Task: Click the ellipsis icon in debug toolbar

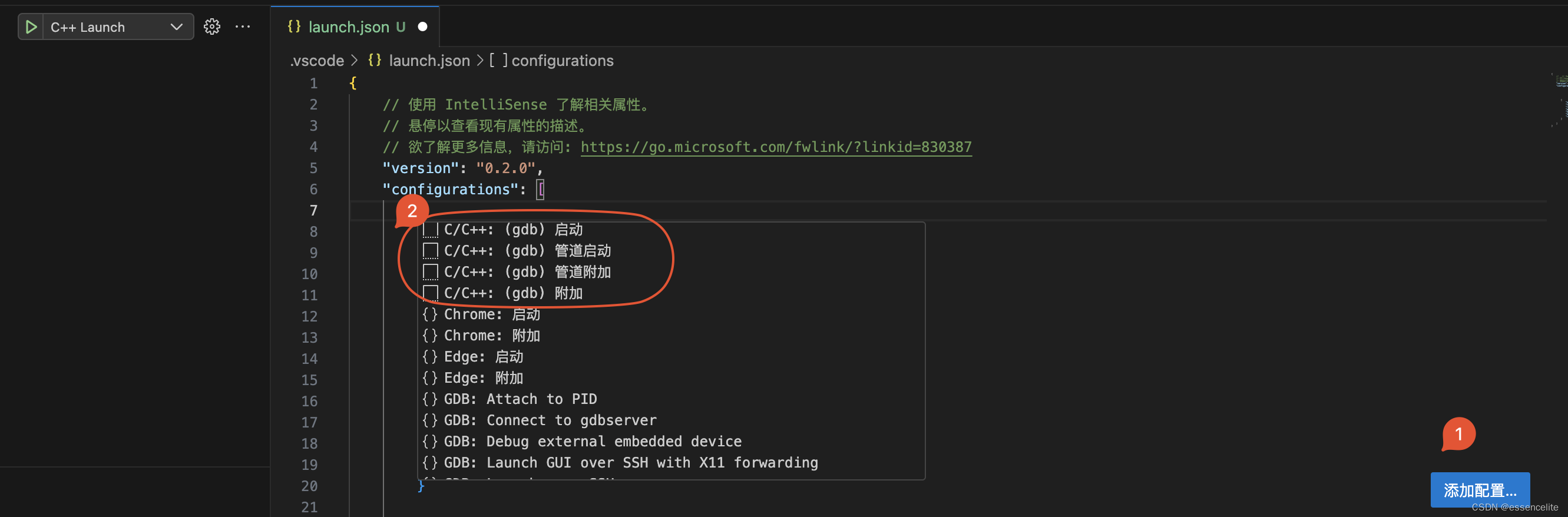Action: pyautogui.click(x=243, y=26)
